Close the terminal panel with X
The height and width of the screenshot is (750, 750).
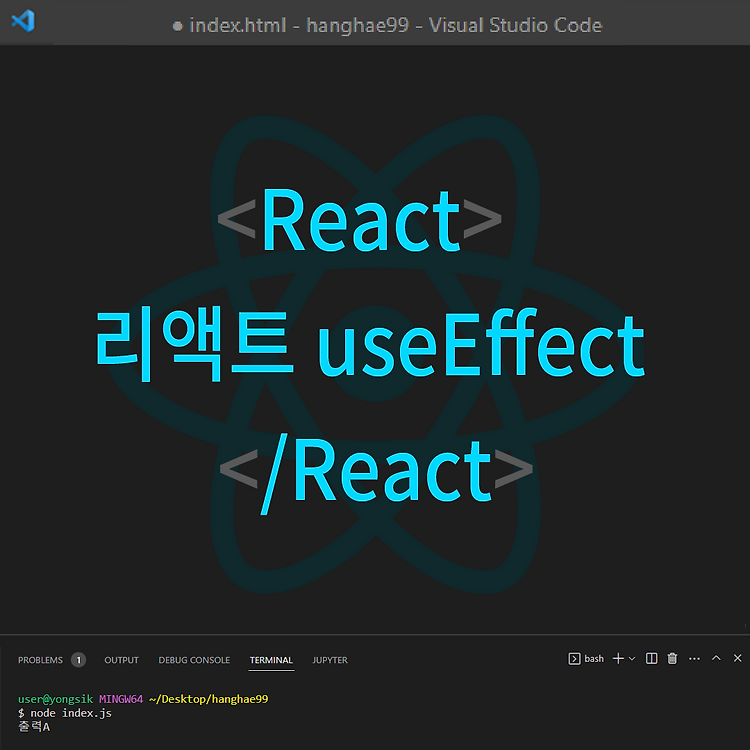coord(738,658)
